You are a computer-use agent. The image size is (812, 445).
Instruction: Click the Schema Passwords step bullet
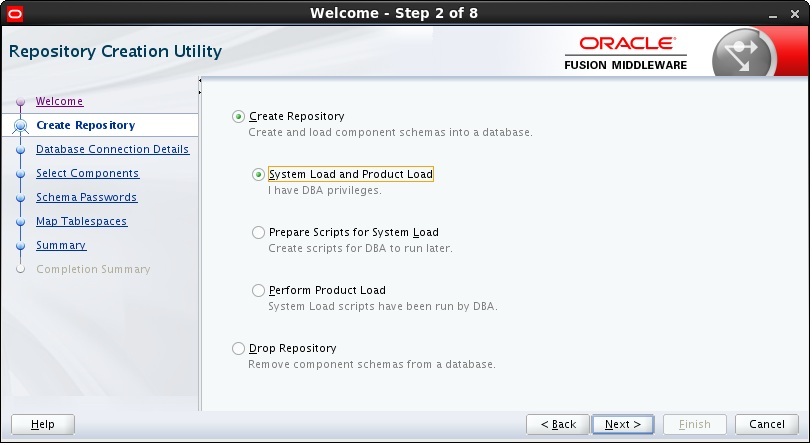click(x=20, y=198)
